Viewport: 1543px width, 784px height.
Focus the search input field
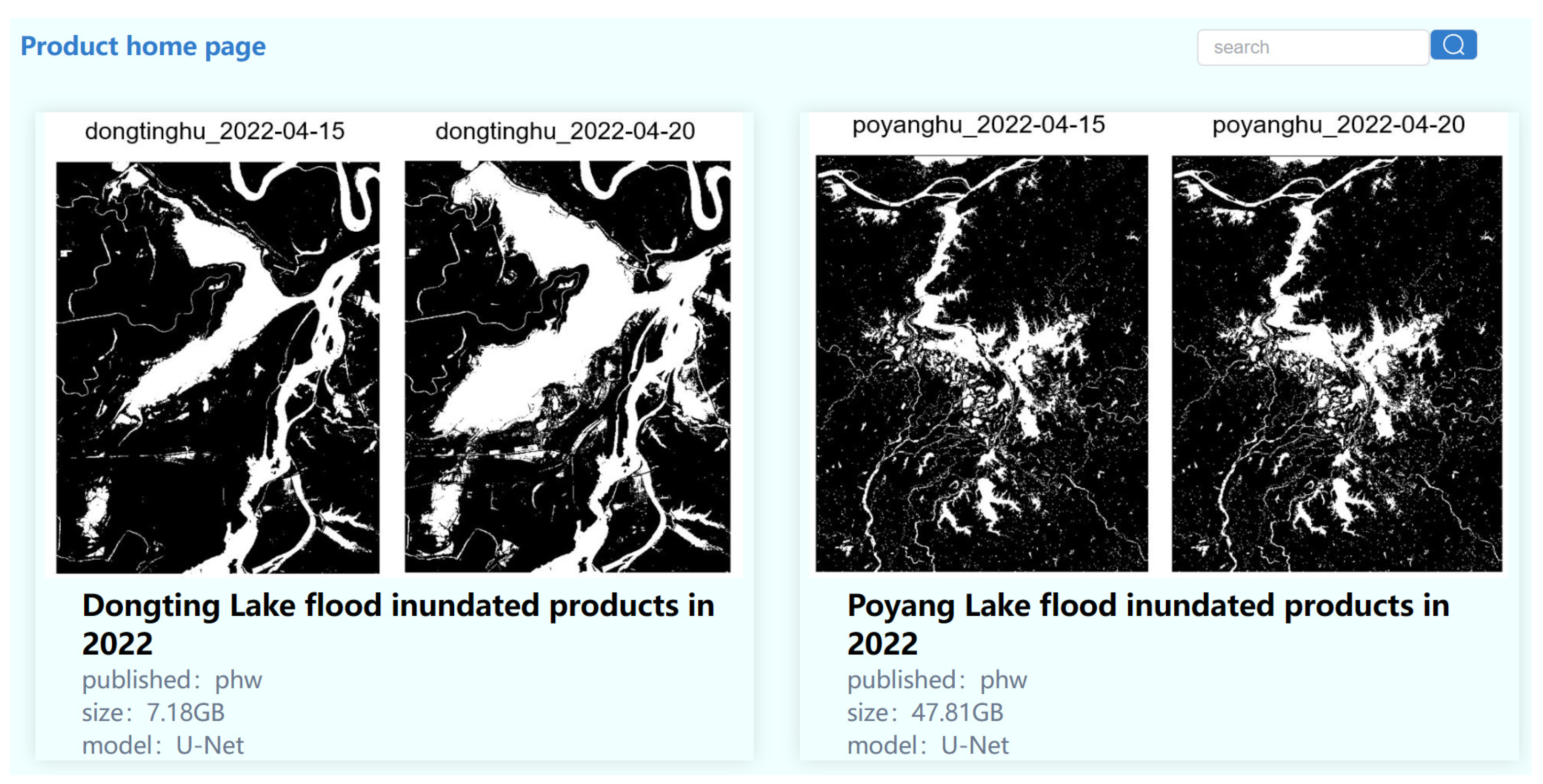[x=1312, y=47]
